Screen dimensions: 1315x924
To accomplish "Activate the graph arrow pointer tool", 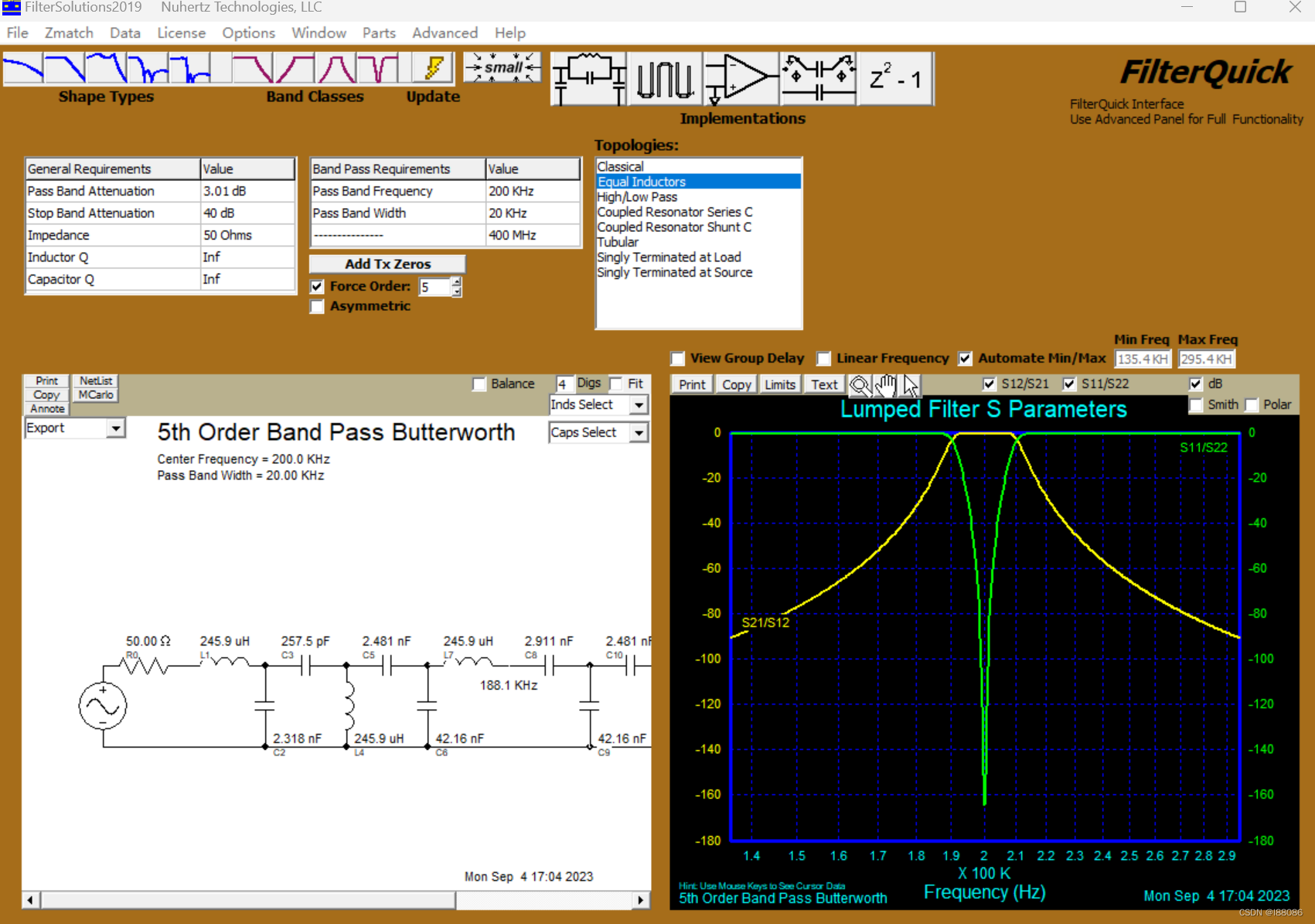I will click(910, 385).
